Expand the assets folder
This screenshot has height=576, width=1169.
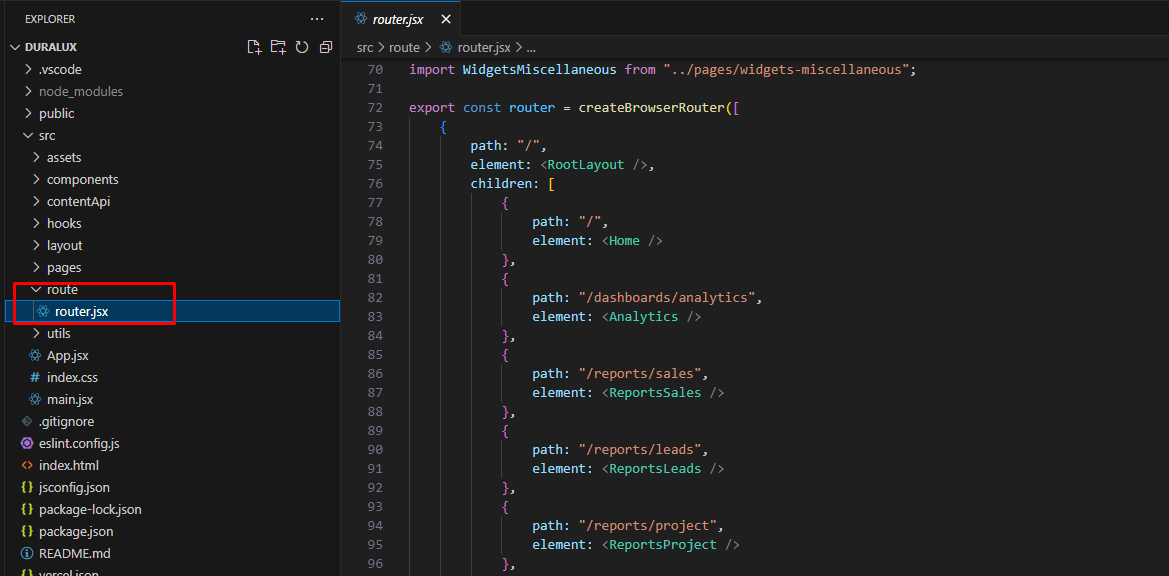(x=37, y=157)
